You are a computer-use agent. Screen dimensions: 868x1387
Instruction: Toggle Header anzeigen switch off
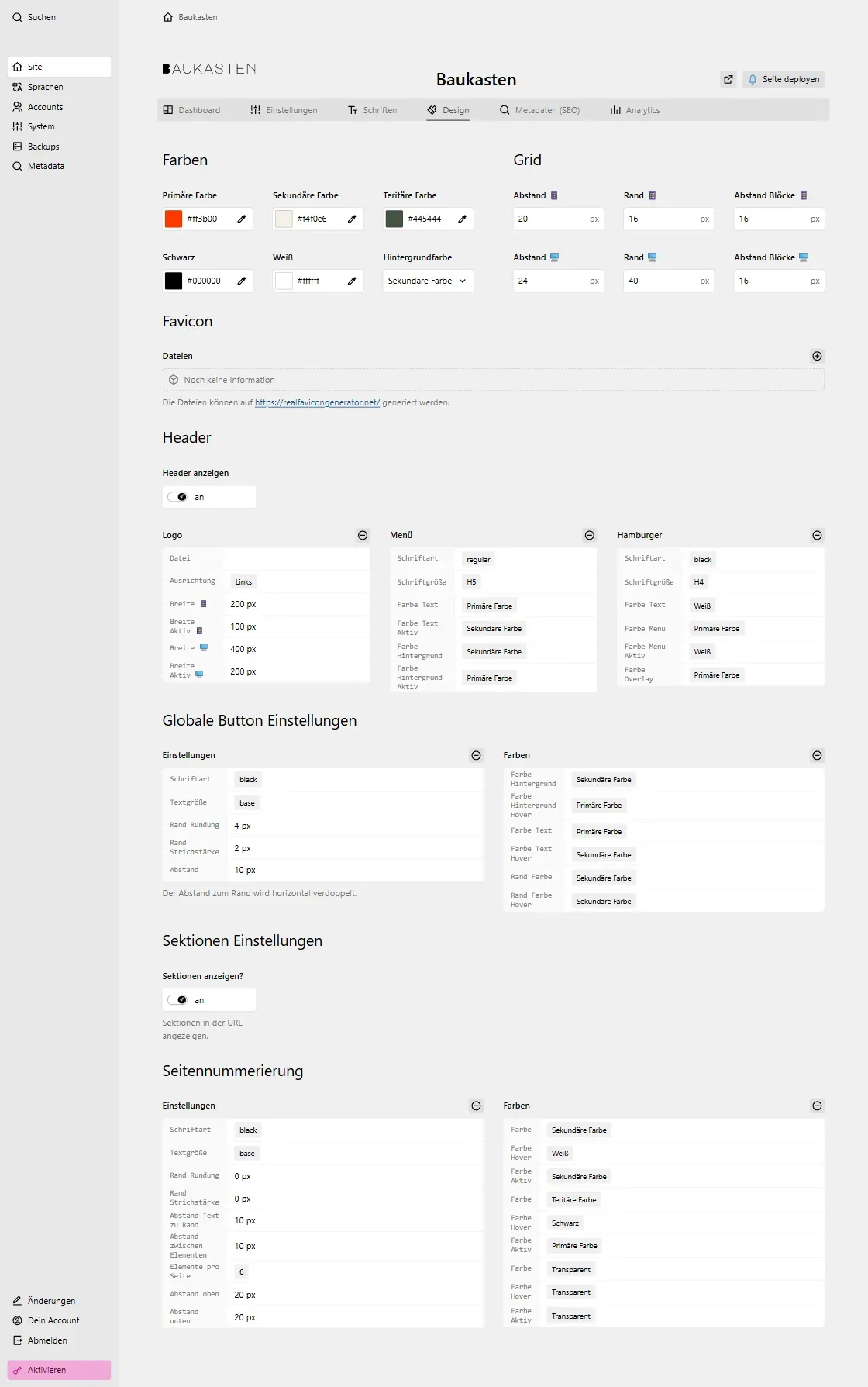[178, 497]
